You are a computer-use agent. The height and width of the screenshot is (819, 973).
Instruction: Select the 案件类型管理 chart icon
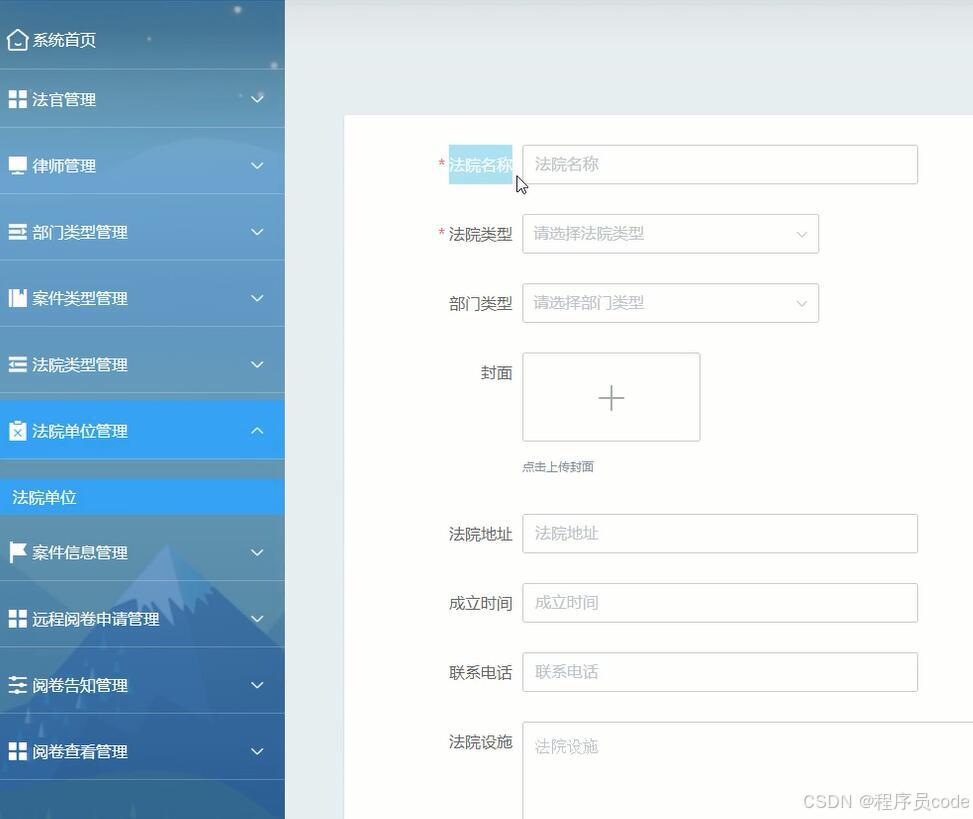[x=17, y=297]
